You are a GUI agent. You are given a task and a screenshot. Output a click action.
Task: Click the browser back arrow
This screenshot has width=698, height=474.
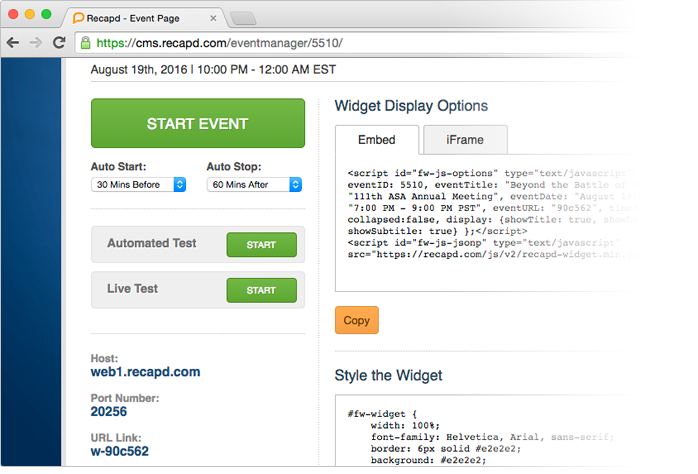click(x=13, y=43)
